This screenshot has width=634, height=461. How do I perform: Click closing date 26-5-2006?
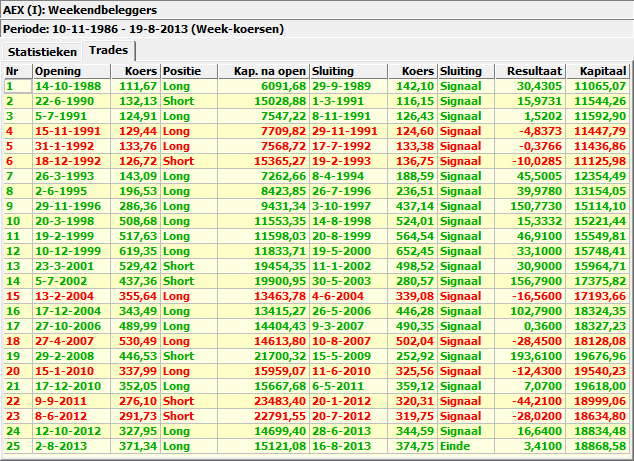tap(341, 311)
